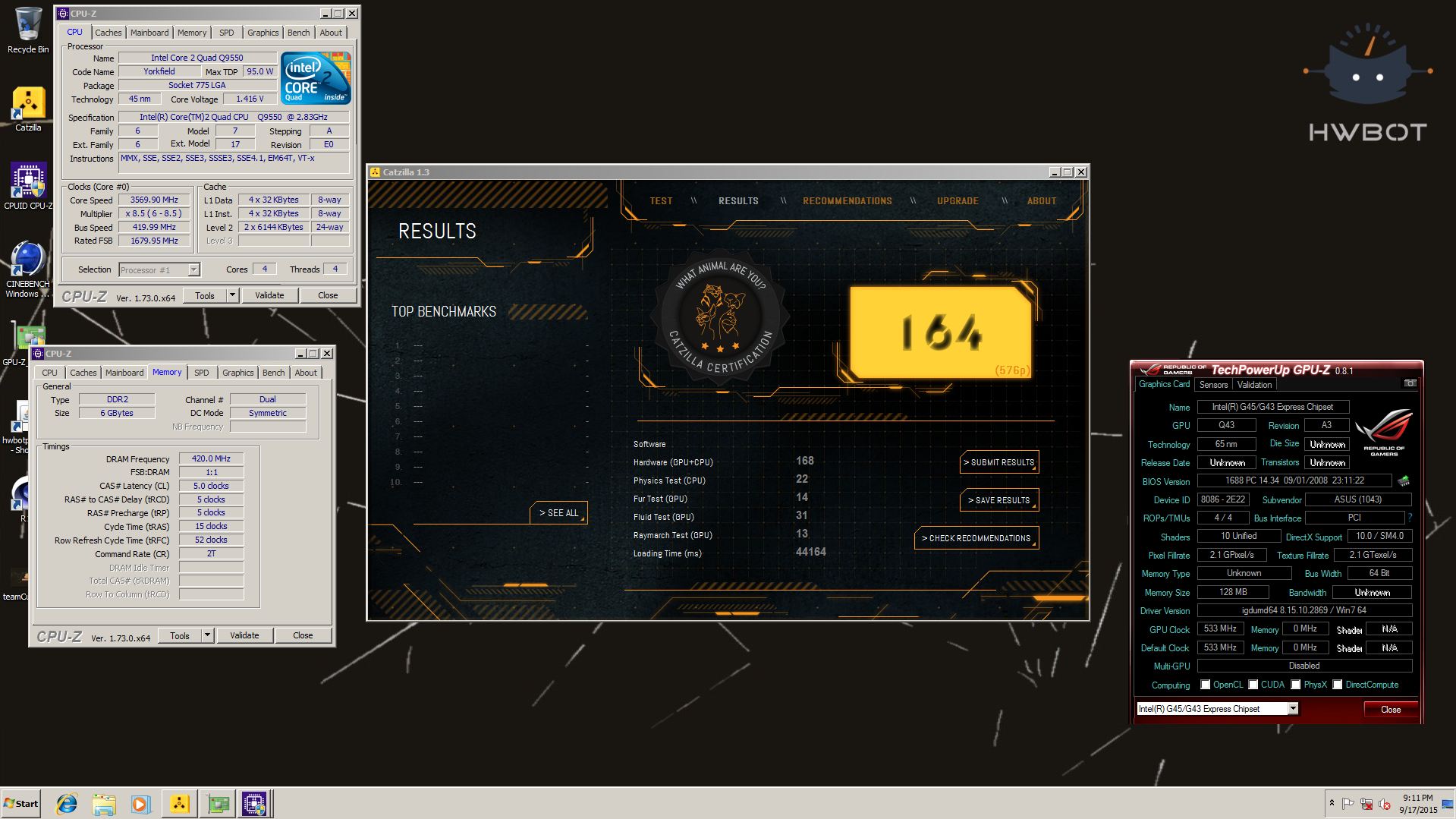Switch to CPU-Z via the taskbar icon

click(x=254, y=804)
